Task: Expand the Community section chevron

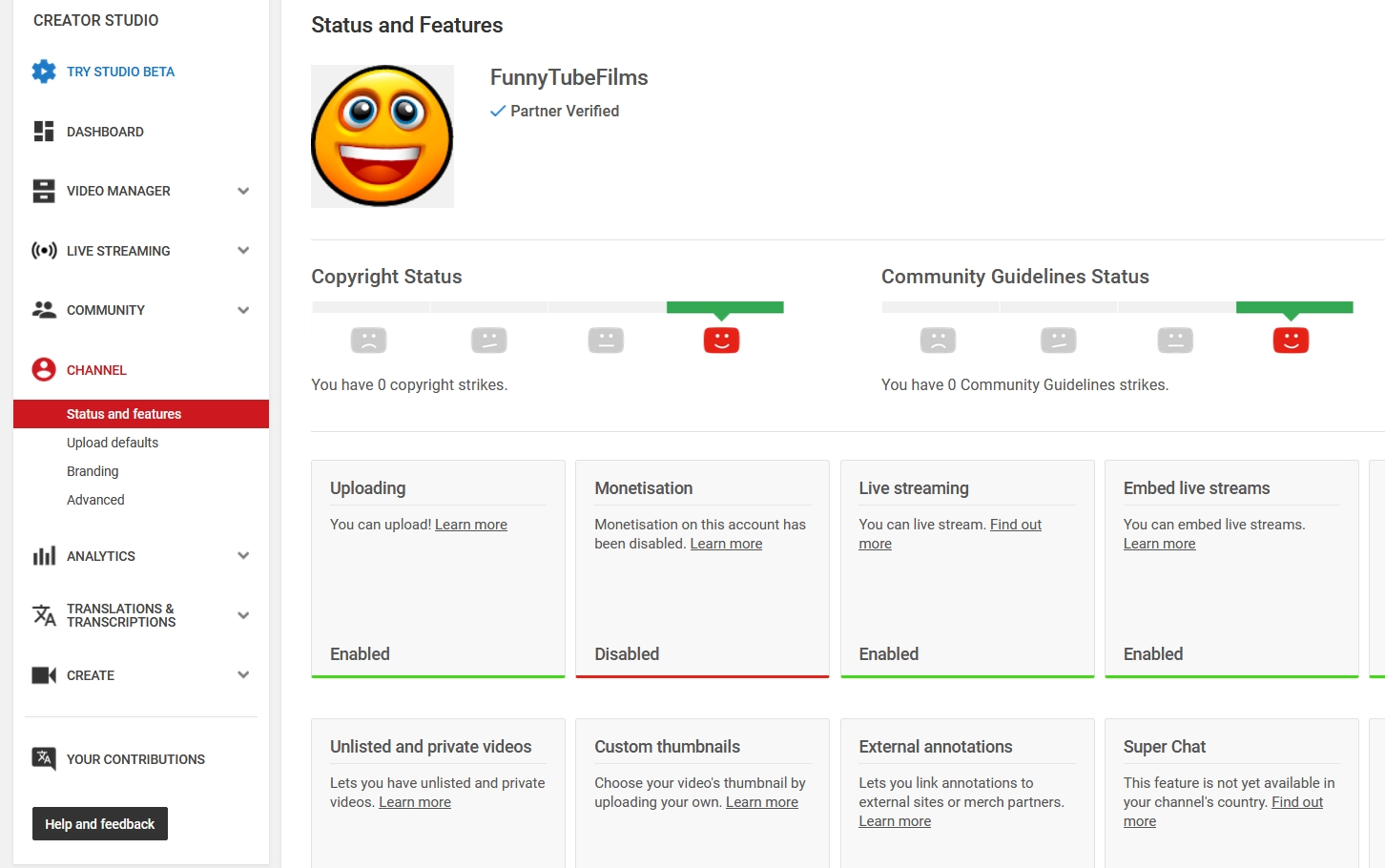Action: 243,310
